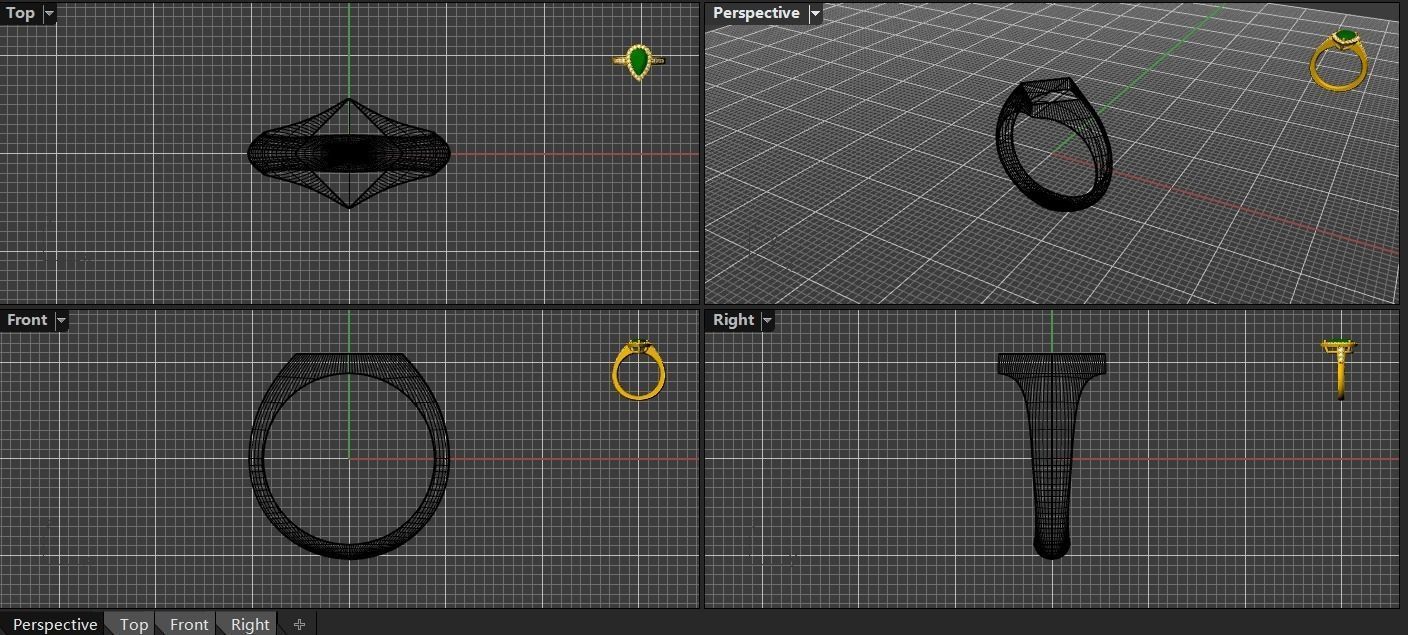
Task: Click the ring reference image in Front viewport
Action: click(x=638, y=368)
